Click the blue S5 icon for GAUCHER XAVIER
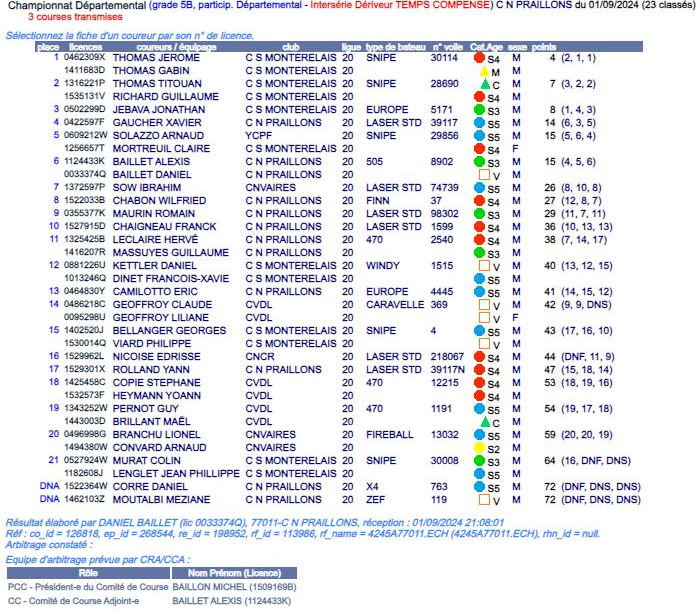The height and width of the screenshot is (610, 700). point(479,122)
